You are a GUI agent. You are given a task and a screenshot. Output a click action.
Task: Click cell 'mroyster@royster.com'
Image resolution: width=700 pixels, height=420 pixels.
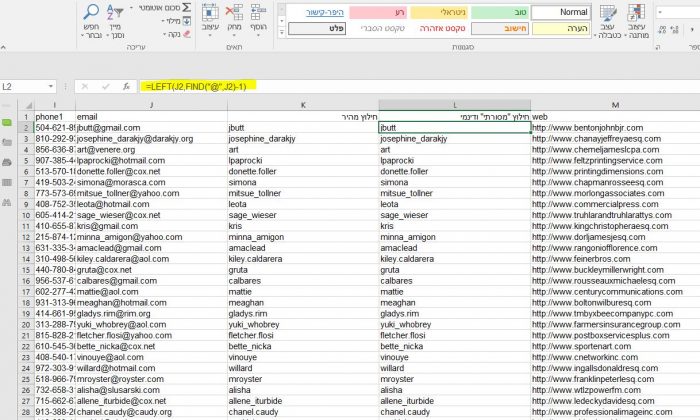151,379
